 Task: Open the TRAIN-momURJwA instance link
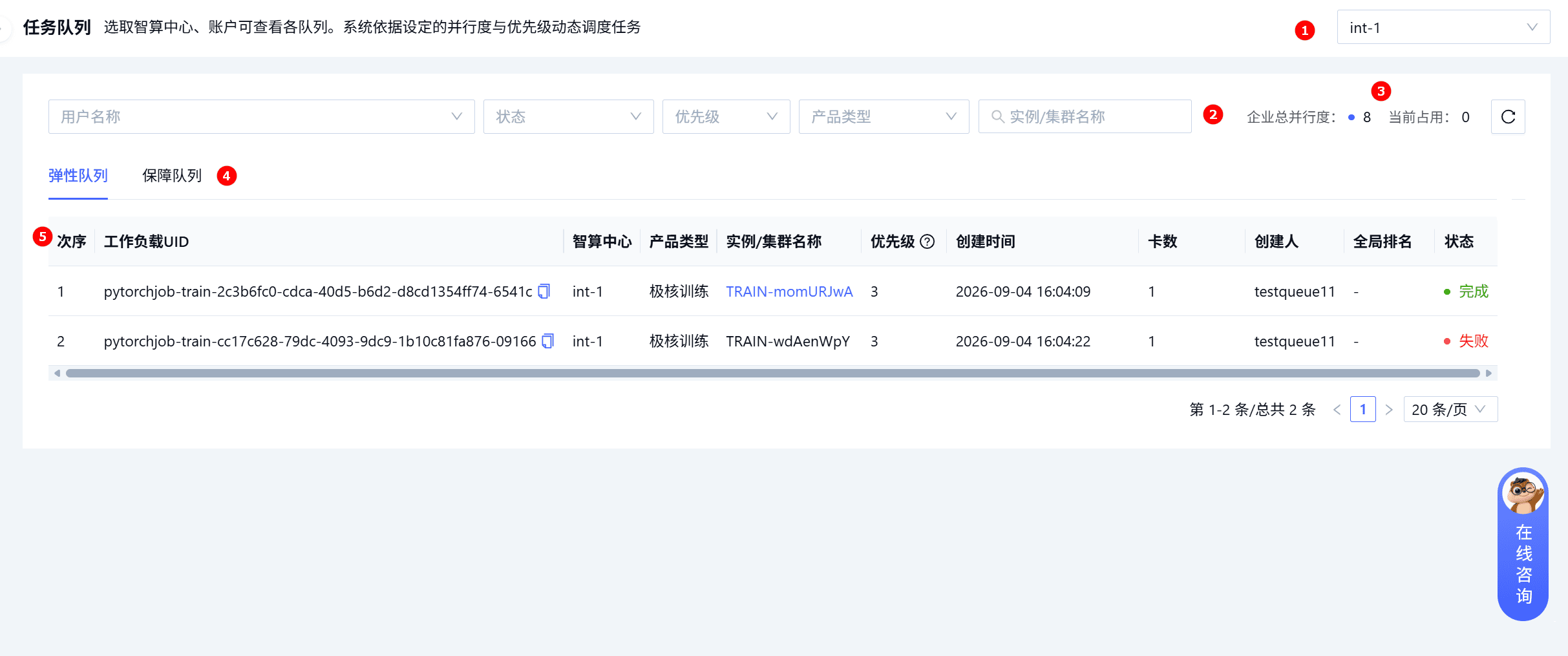(x=789, y=291)
